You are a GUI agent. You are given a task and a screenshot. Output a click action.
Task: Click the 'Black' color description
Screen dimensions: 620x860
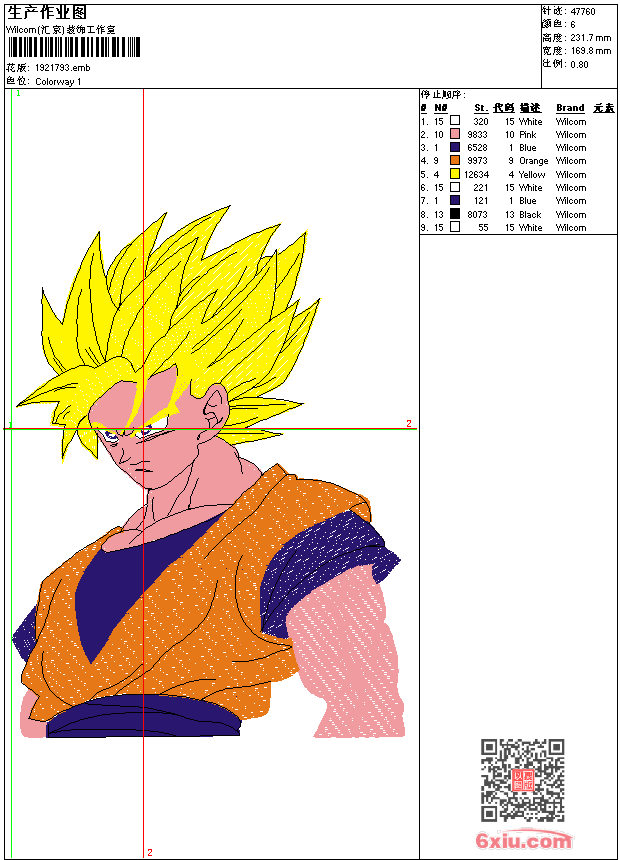(x=530, y=215)
